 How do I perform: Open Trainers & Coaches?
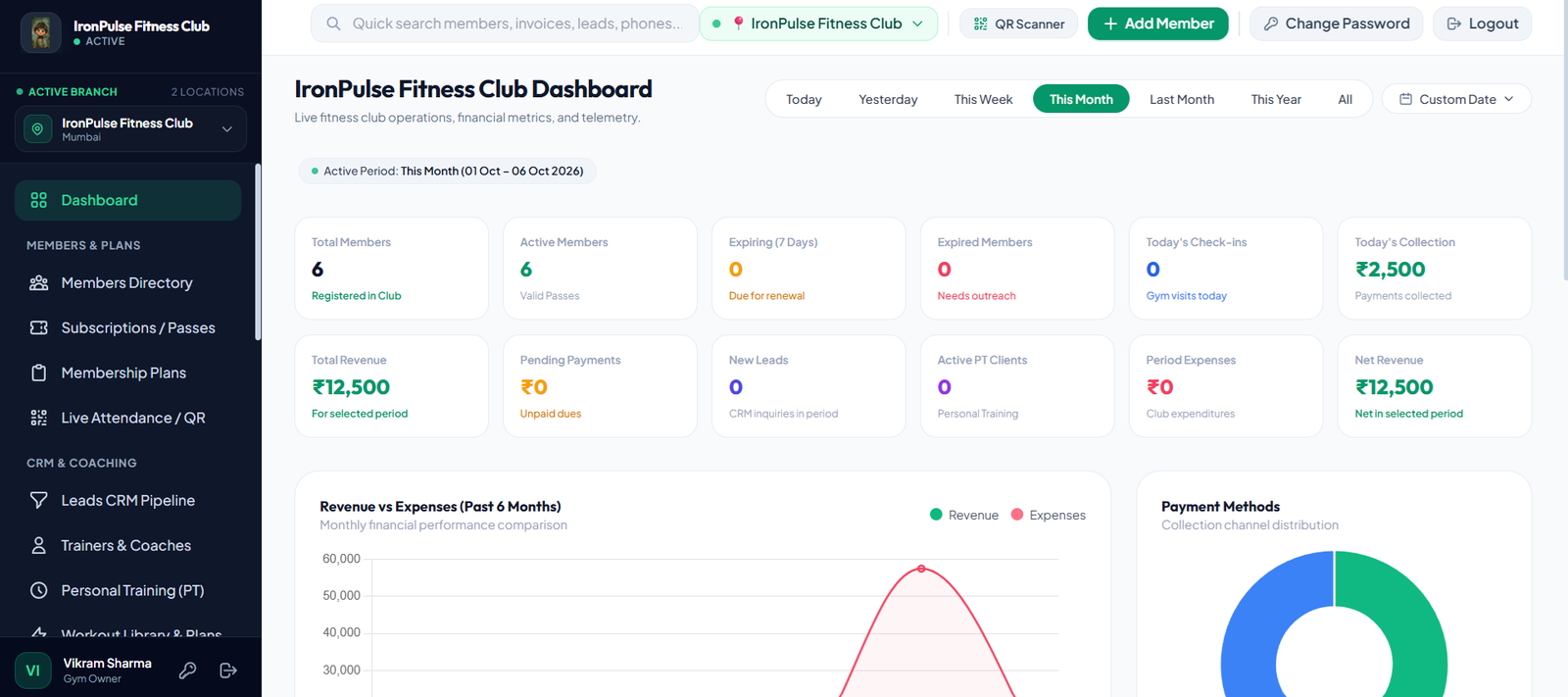tap(127, 545)
